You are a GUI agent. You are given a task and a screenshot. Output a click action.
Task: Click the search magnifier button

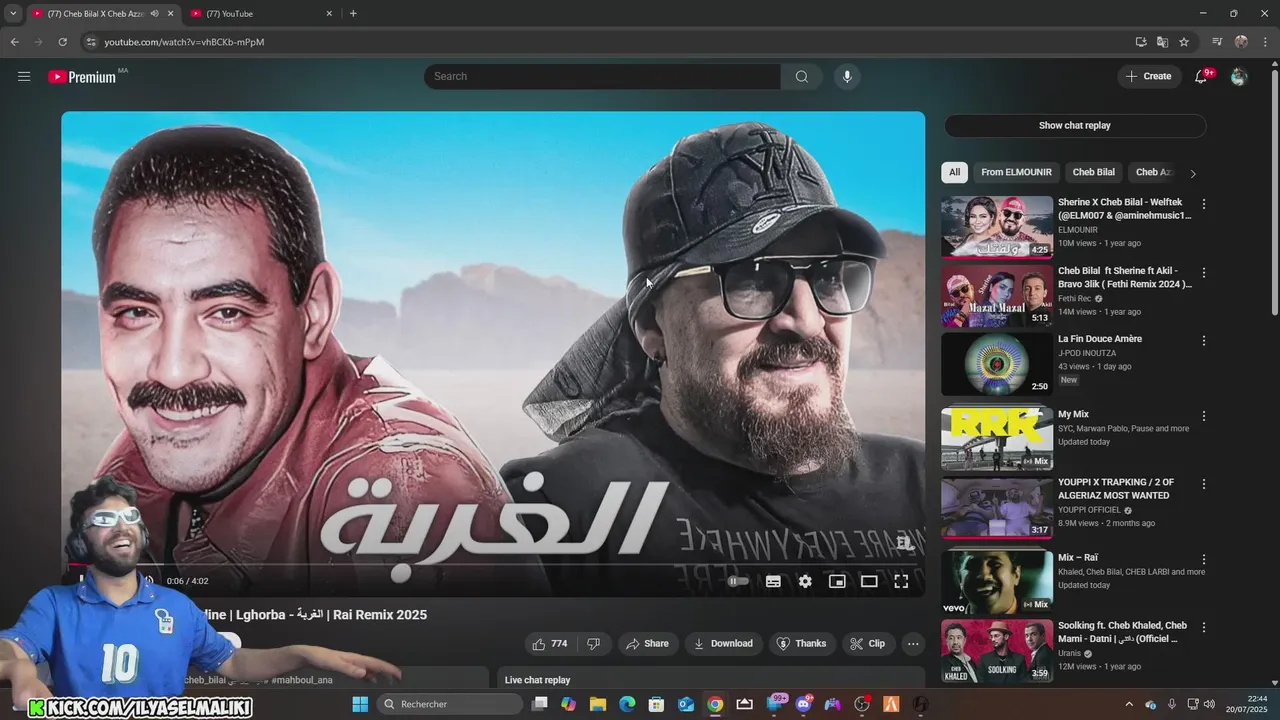(x=801, y=76)
